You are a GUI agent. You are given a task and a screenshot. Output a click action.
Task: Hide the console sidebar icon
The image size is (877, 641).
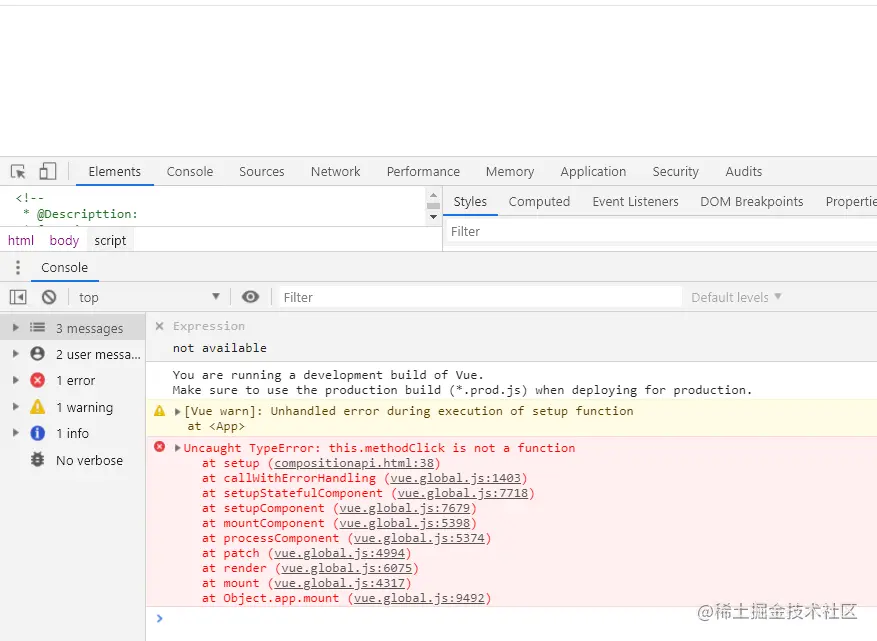tap(18, 297)
